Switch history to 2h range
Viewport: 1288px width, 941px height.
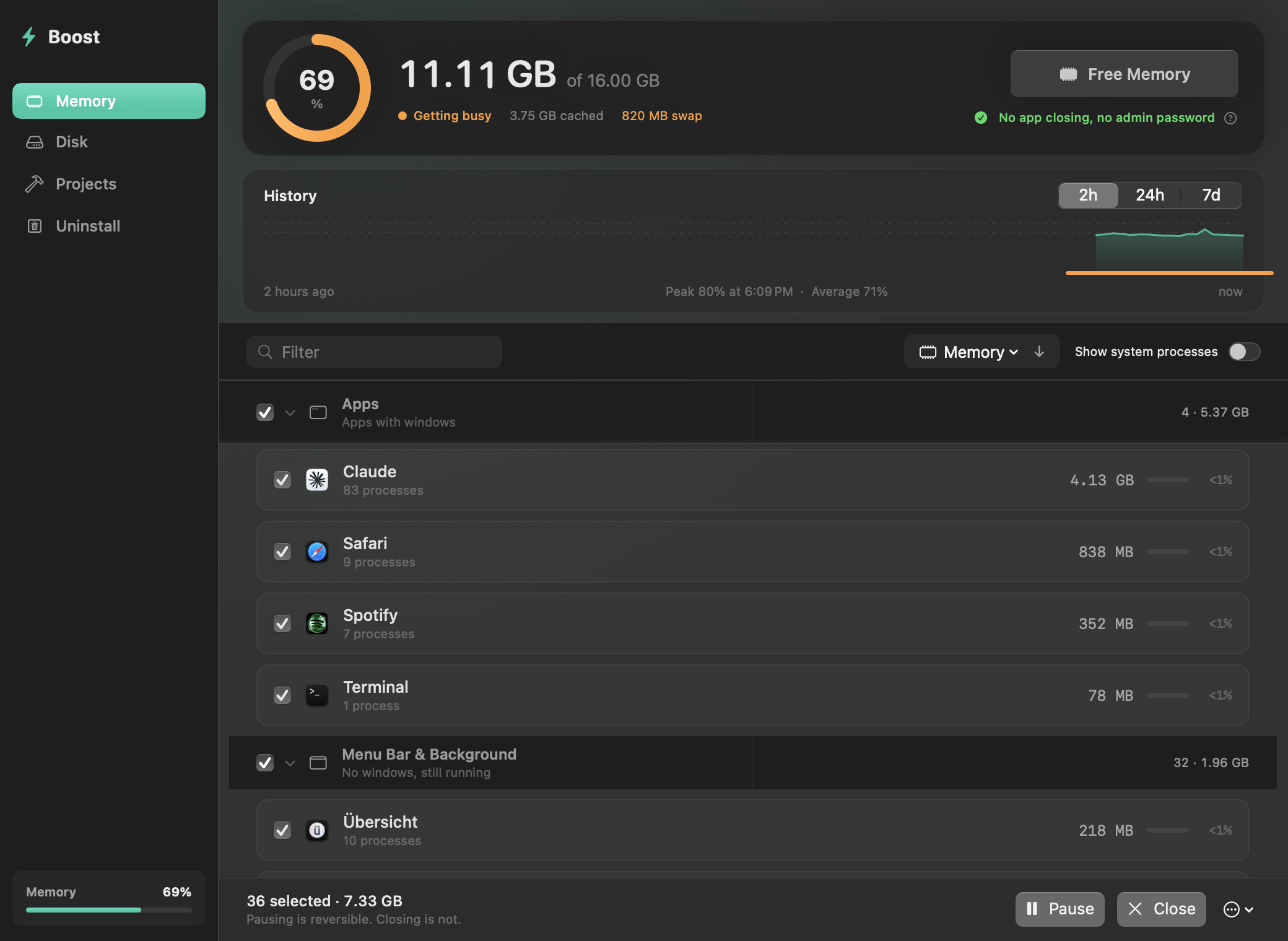[1088, 195]
